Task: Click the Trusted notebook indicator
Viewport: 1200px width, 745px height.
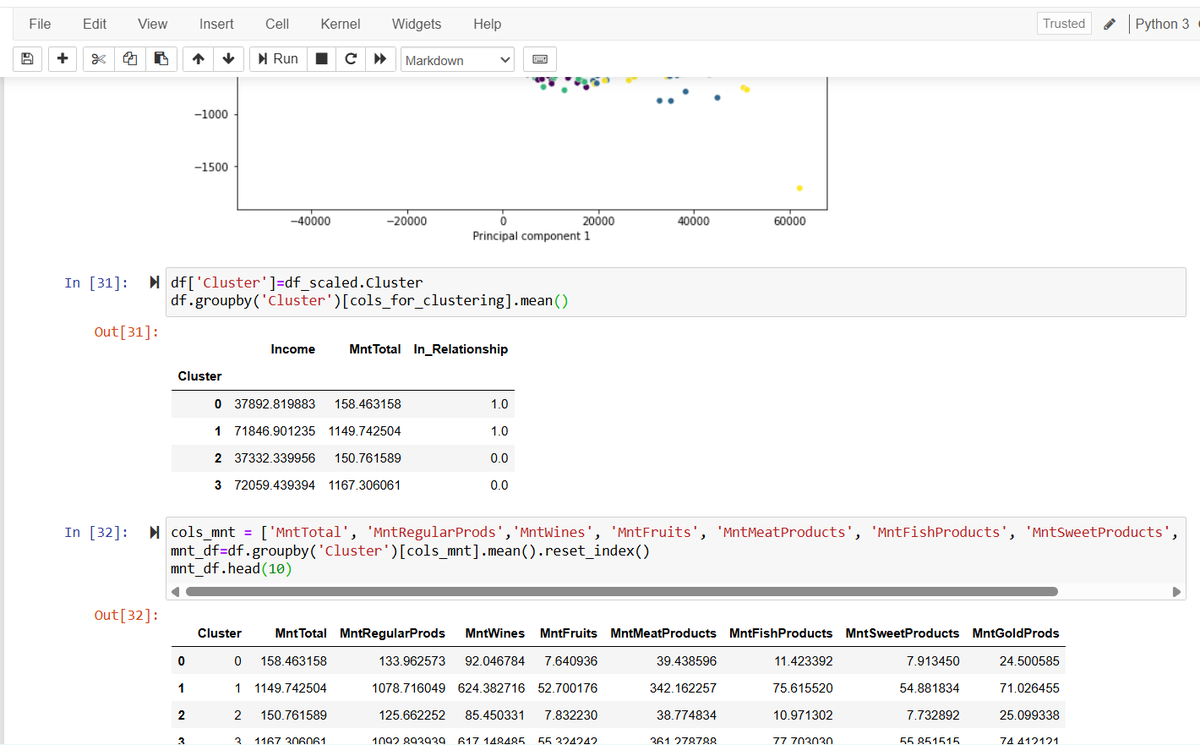Action: coord(1064,24)
